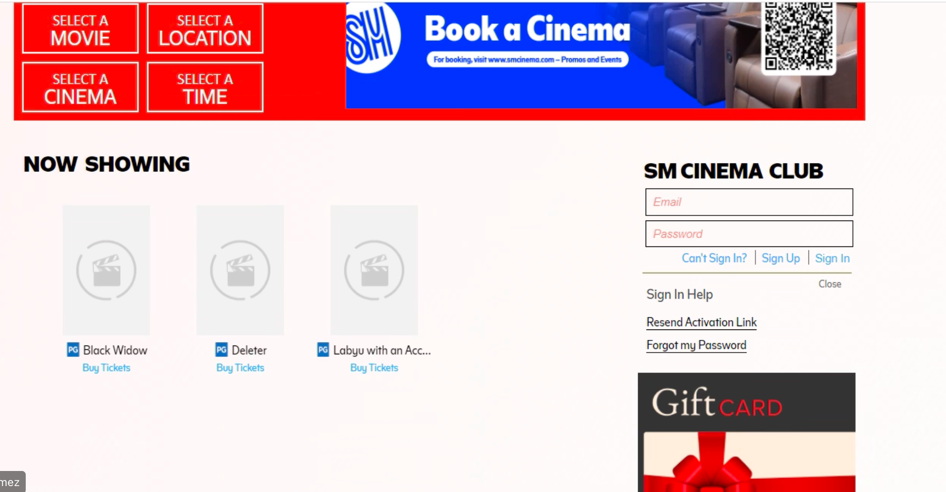946x492 pixels.
Task: Open Labyu with an Accent poster placeholder
Action: click(x=374, y=270)
